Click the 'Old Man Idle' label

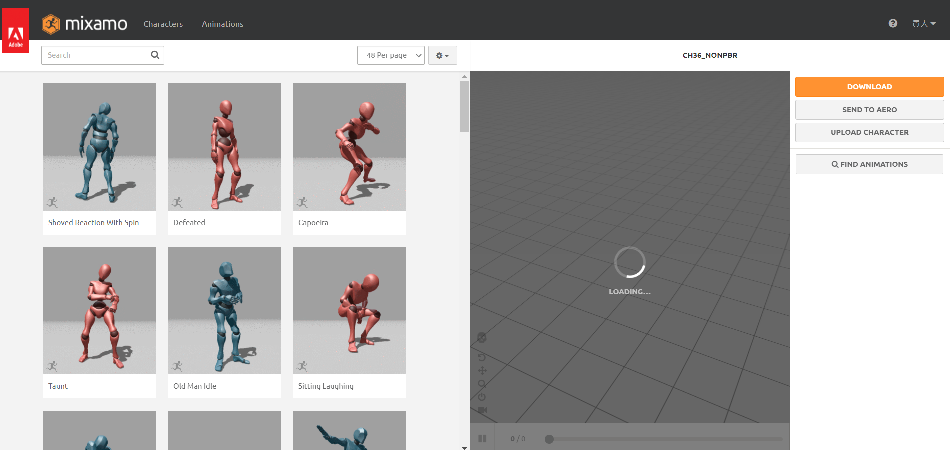pos(196,386)
